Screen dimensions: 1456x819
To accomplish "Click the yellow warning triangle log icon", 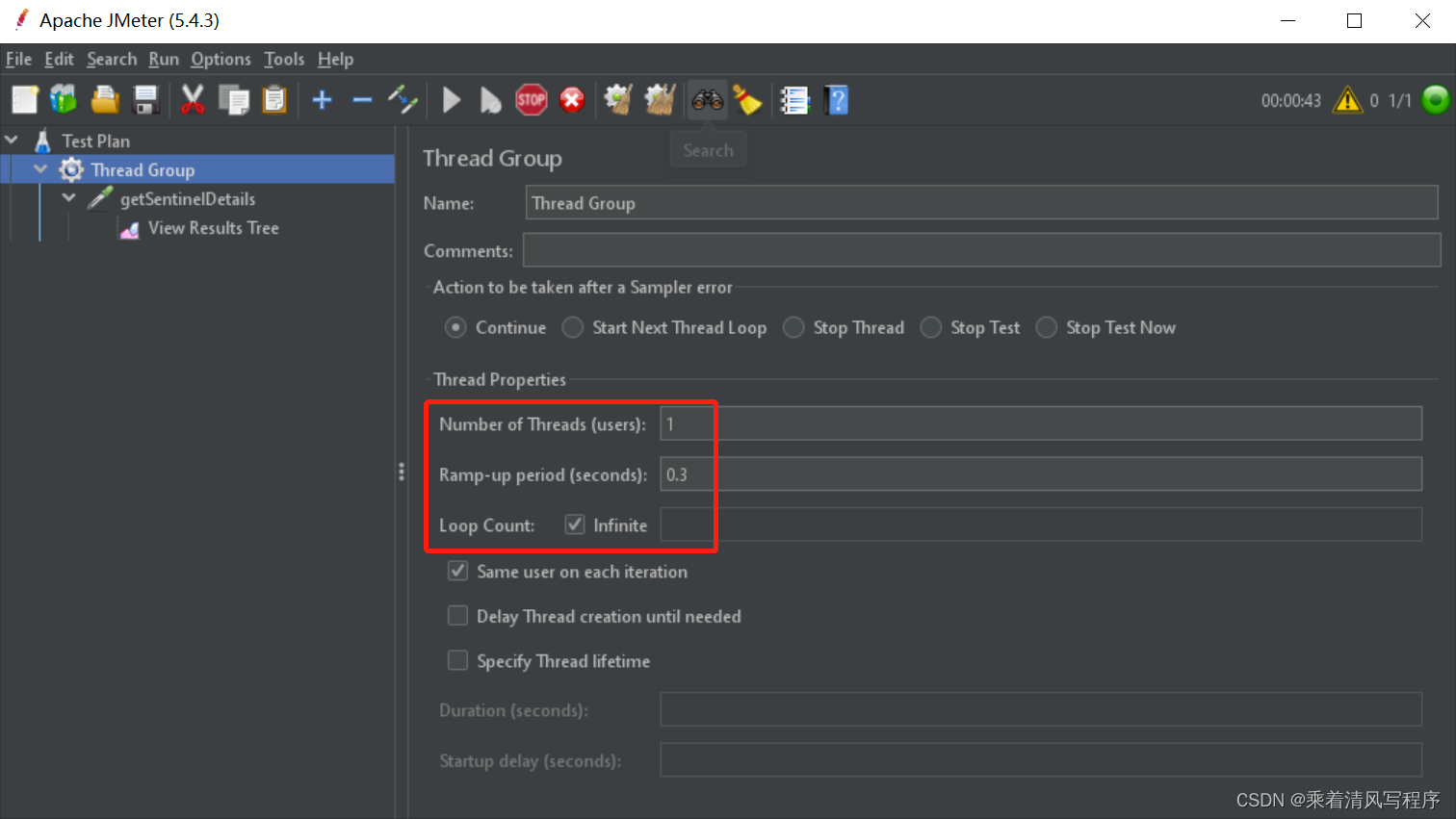I will click(1347, 100).
